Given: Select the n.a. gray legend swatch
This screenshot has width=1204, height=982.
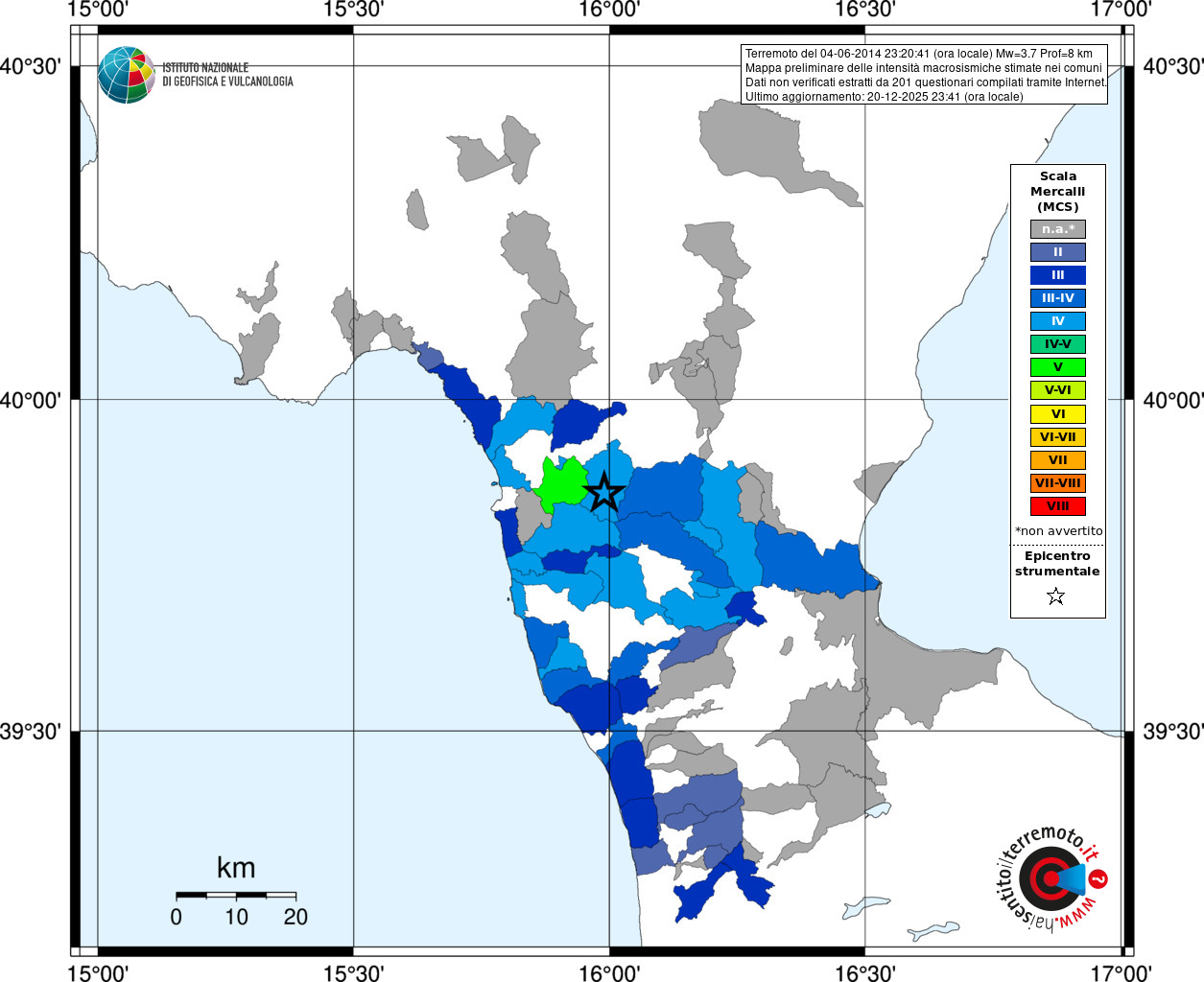Looking at the screenshot, I should pos(1058,229).
